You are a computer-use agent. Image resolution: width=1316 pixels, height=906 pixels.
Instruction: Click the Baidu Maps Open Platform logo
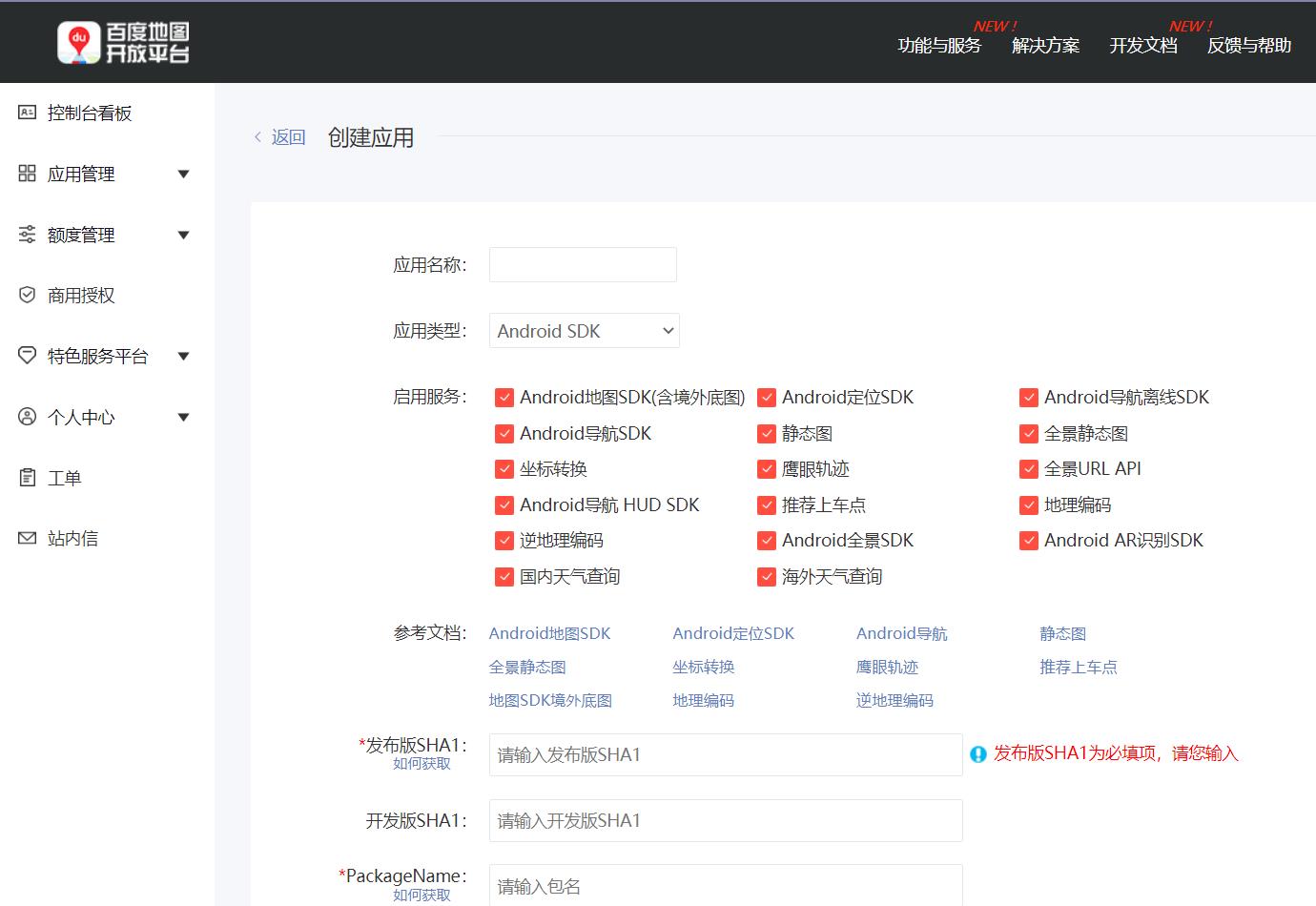(124, 43)
